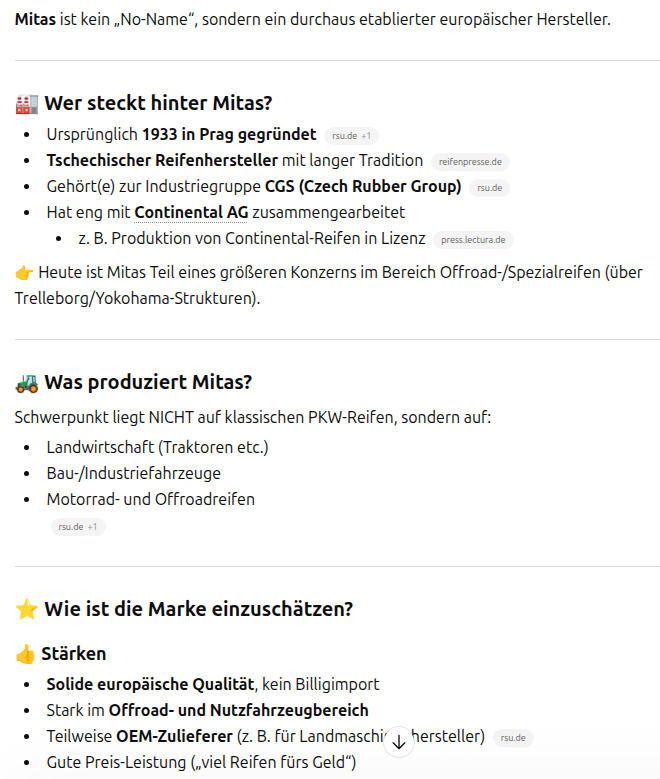Screen dimensions: 660x779
Task: Click the "Stärken" subheading text
Action: coord(73,654)
